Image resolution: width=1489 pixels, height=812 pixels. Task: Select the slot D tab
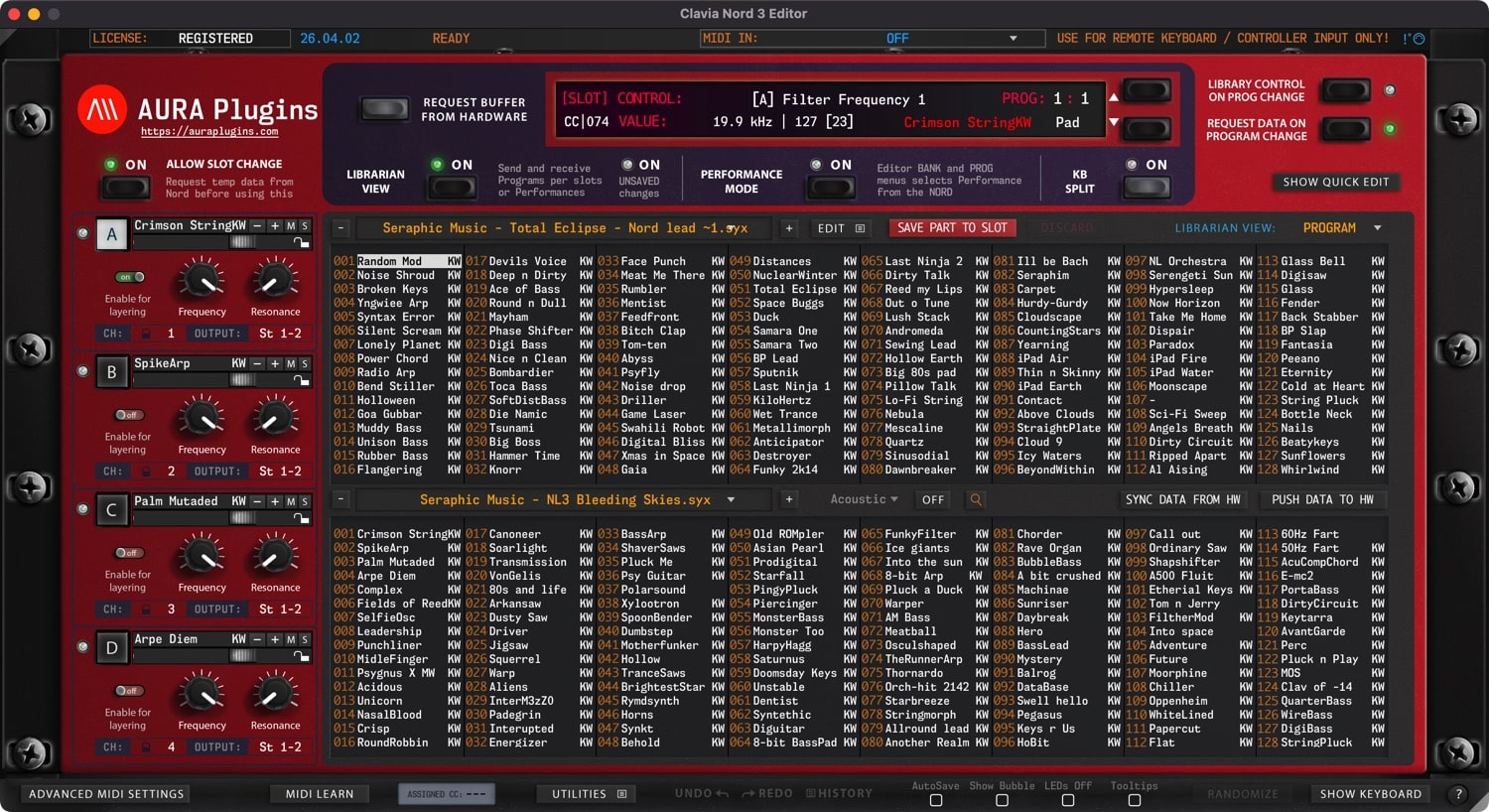coord(111,647)
